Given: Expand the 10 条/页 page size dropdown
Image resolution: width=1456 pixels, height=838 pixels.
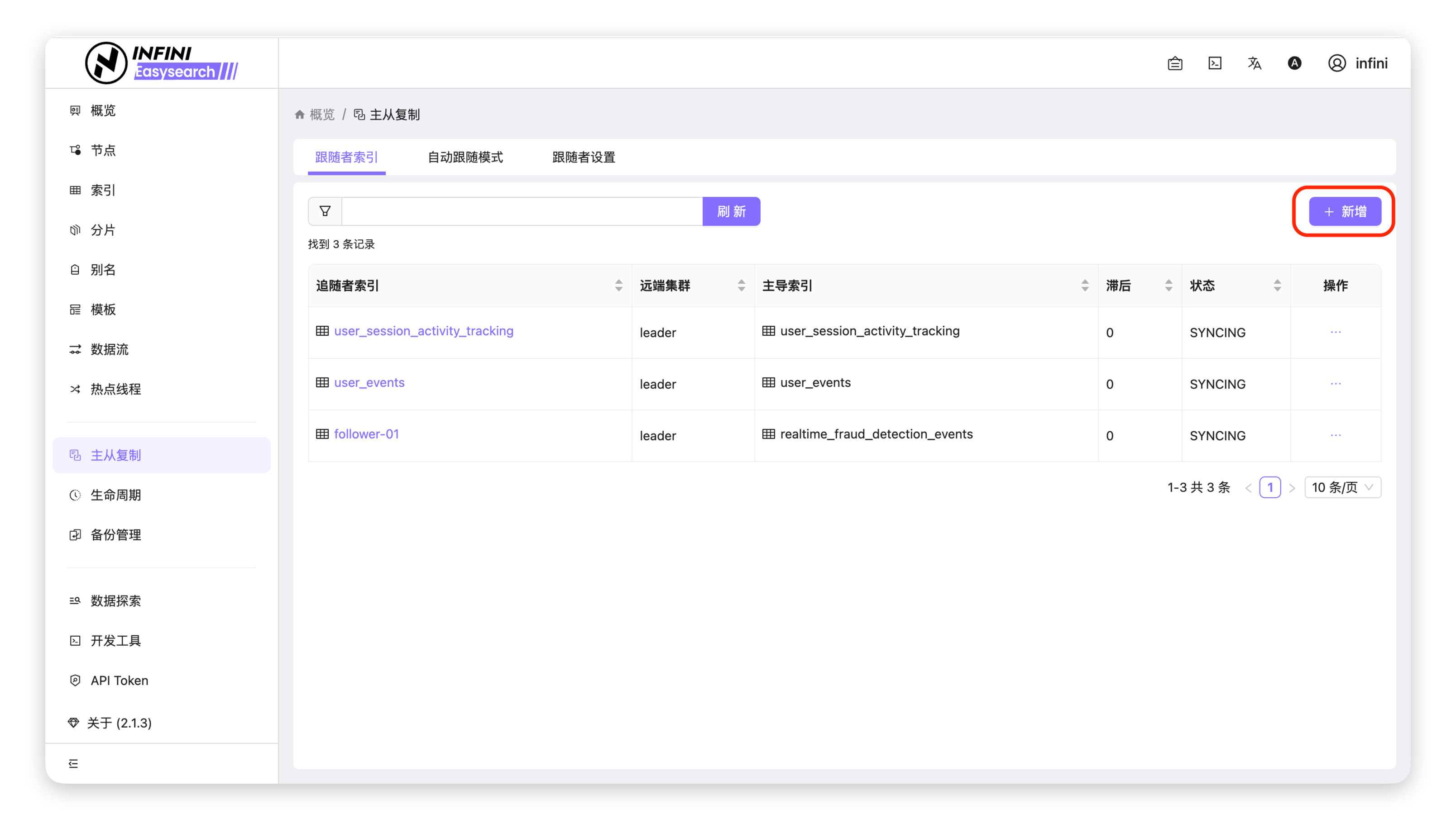Looking at the screenshot, I should (1342, 487).
